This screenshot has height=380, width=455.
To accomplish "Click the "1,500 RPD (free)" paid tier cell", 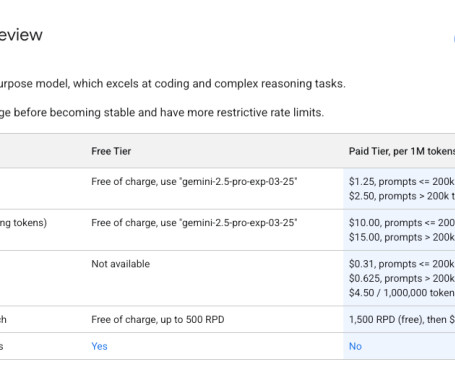I will click(x=402, y=320).
